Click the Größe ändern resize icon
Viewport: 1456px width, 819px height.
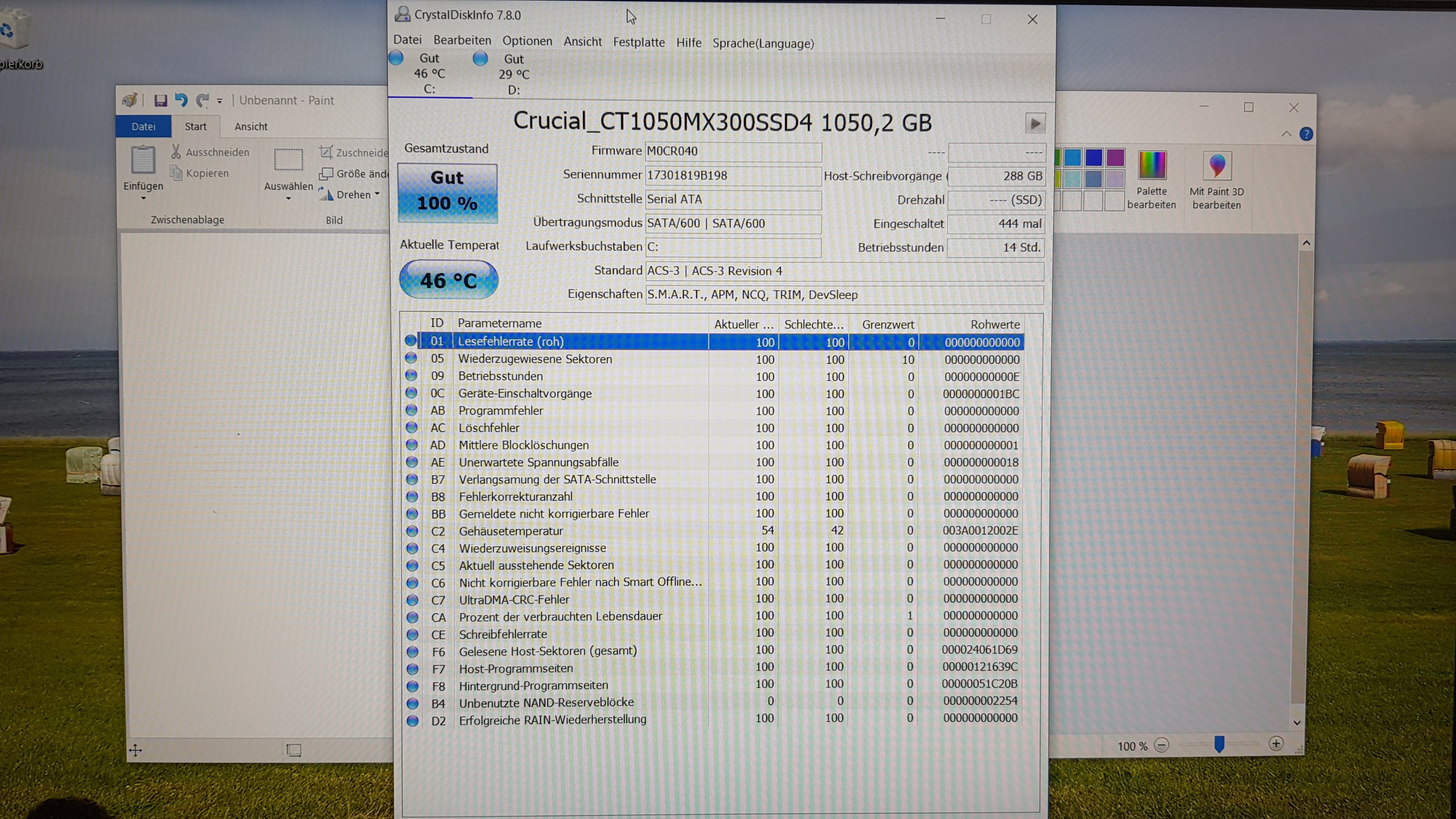326,174
